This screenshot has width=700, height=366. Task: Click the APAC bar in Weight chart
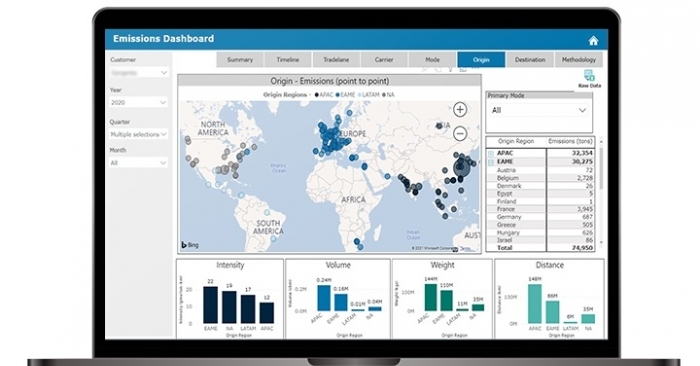(431, 297)
